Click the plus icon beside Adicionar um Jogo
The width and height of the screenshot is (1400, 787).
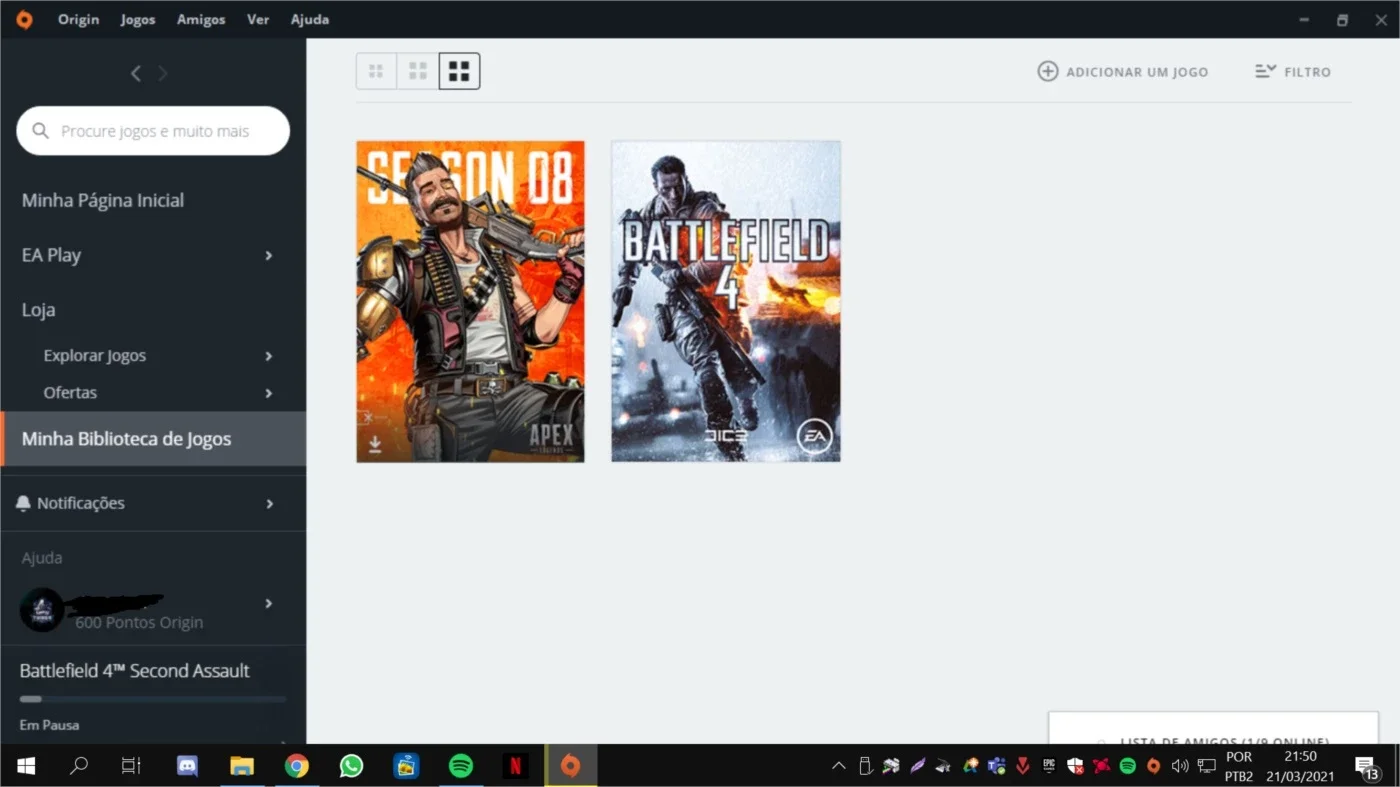click(1047, 71)
